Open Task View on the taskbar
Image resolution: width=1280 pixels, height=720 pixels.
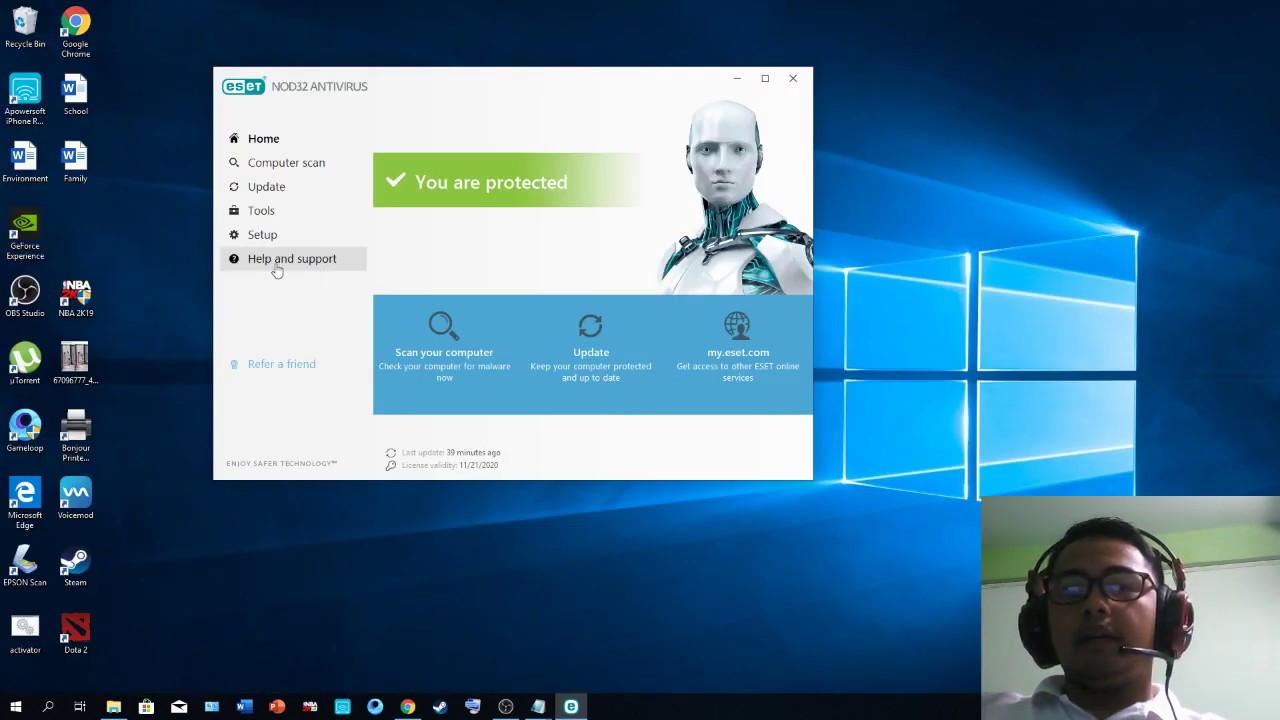80,707
